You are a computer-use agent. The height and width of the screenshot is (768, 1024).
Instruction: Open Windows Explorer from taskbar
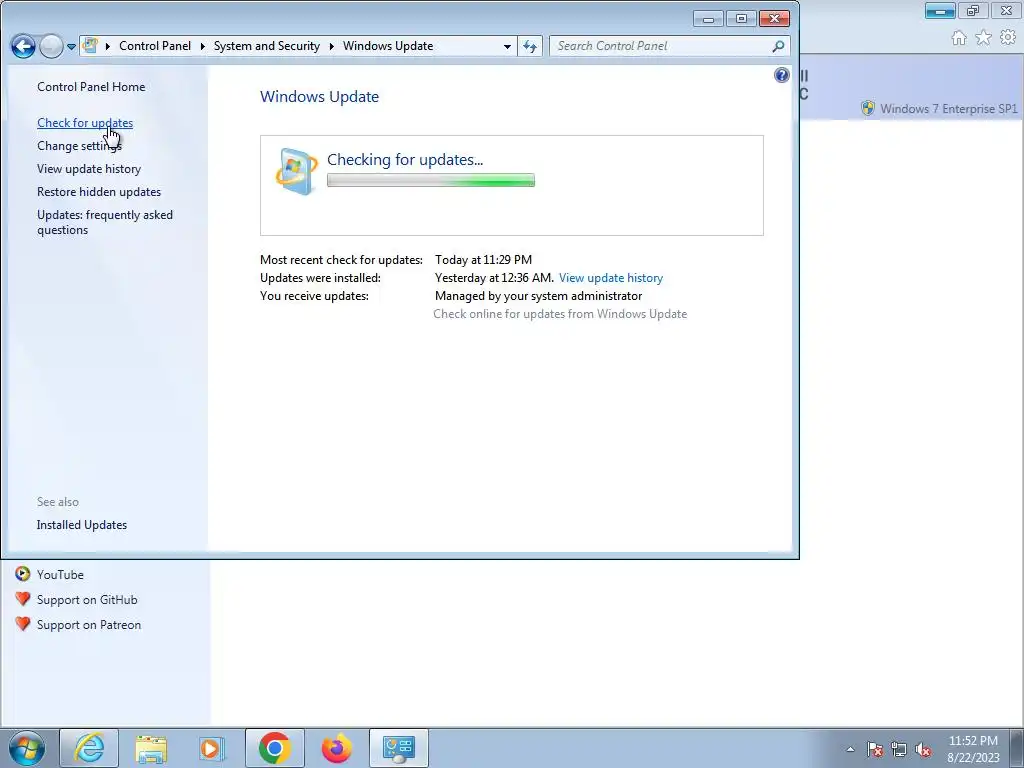tap(151, 748)
